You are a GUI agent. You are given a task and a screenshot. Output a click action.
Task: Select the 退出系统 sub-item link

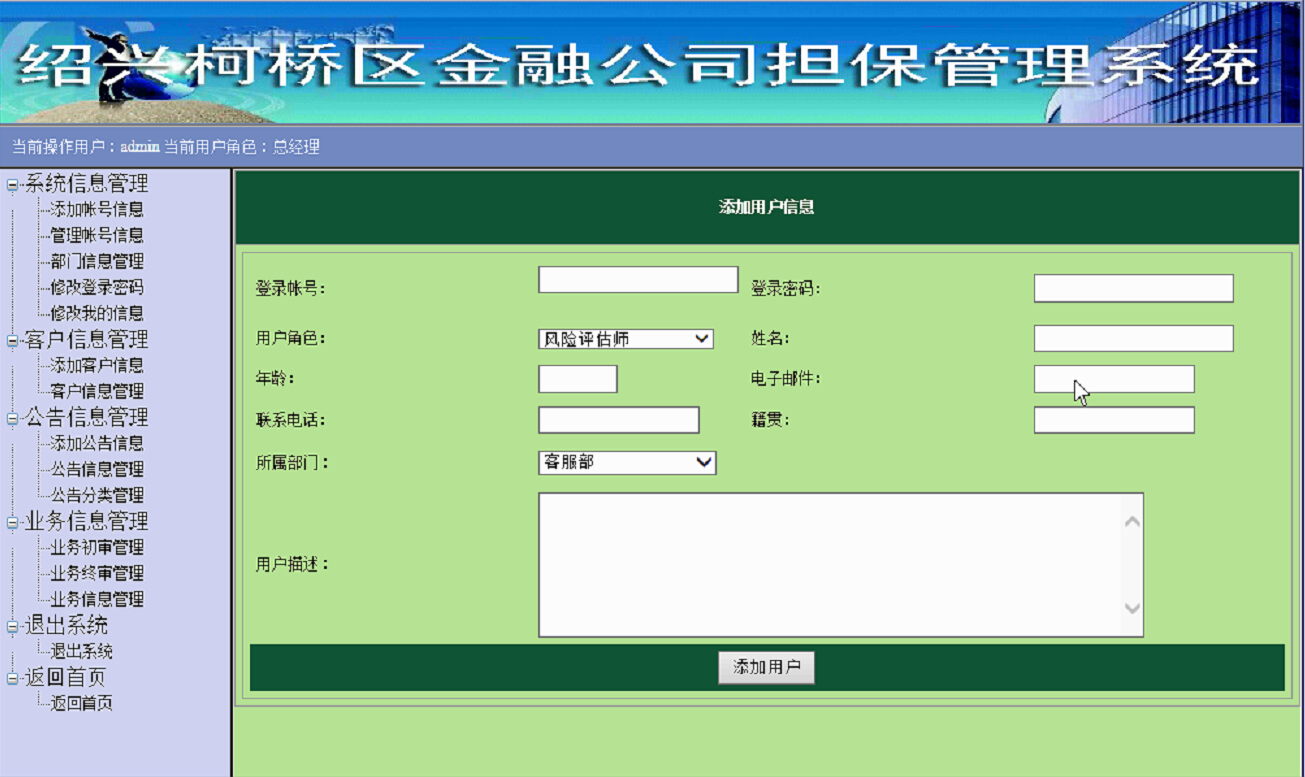81,652
